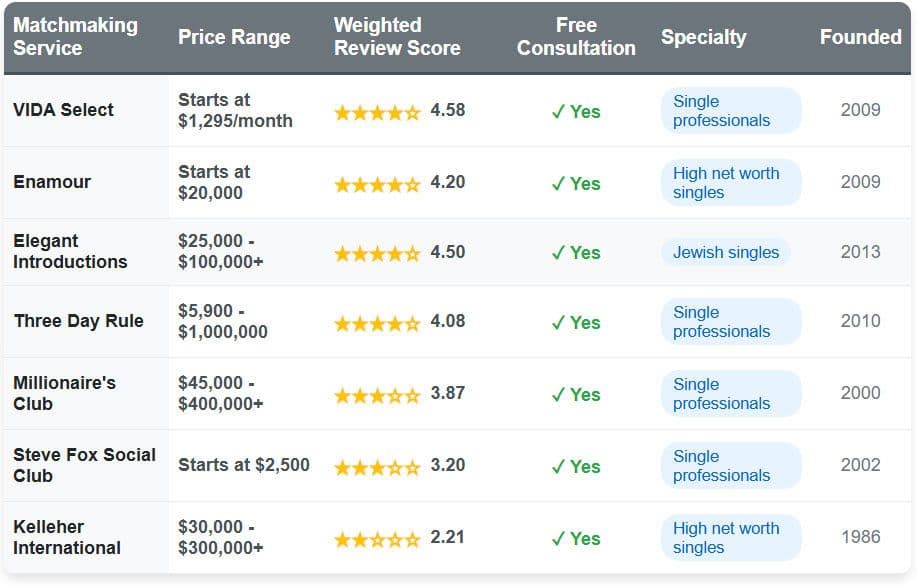Click Enamour's star rating icons
This screenshot has height=587, width=917.
coord(377,184)
